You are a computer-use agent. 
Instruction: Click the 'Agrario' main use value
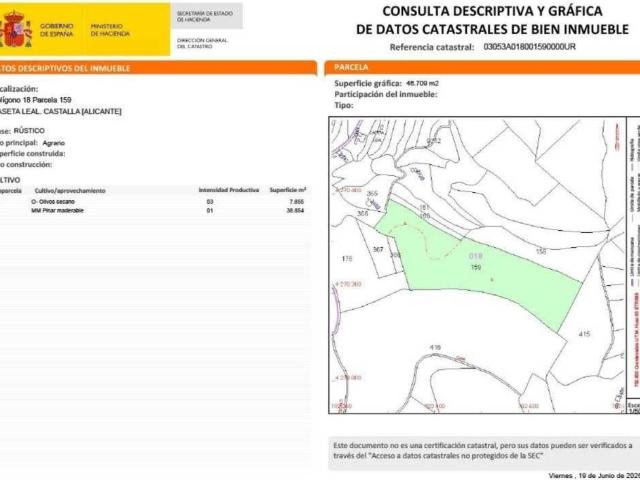pyautogui.click(x=53, y=143)
